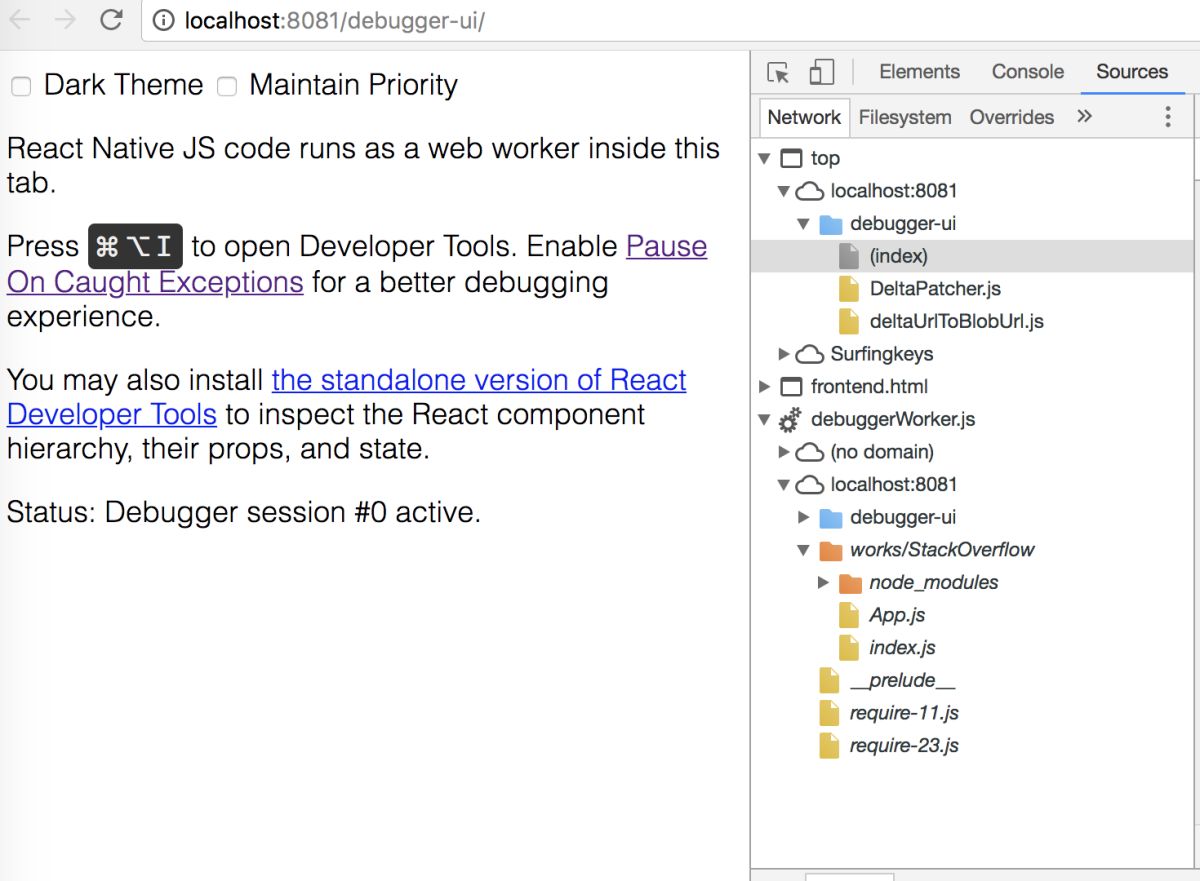The height and width of the screenshot is (881, 1200).
Task: Switch to the Elements tab
Action: tap(919, 71)
